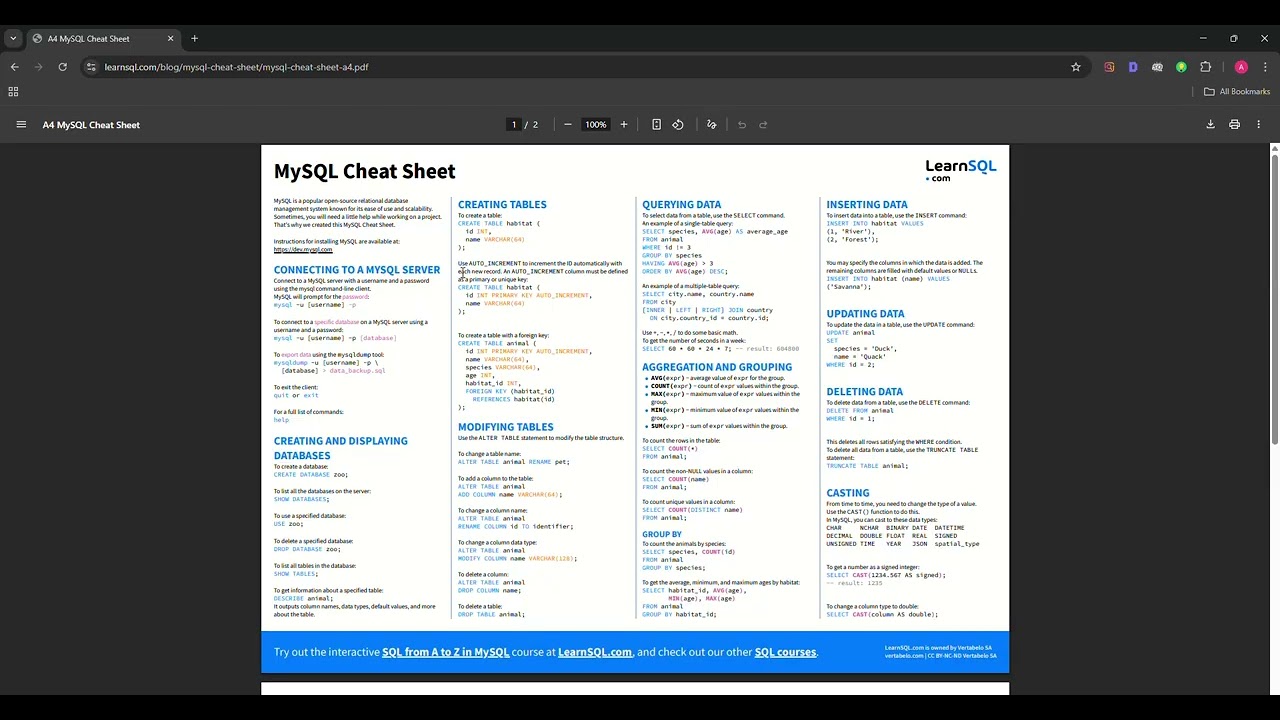Click the browser forward arrow
This screenshot has width=1280, height=720.
point(39,67)
